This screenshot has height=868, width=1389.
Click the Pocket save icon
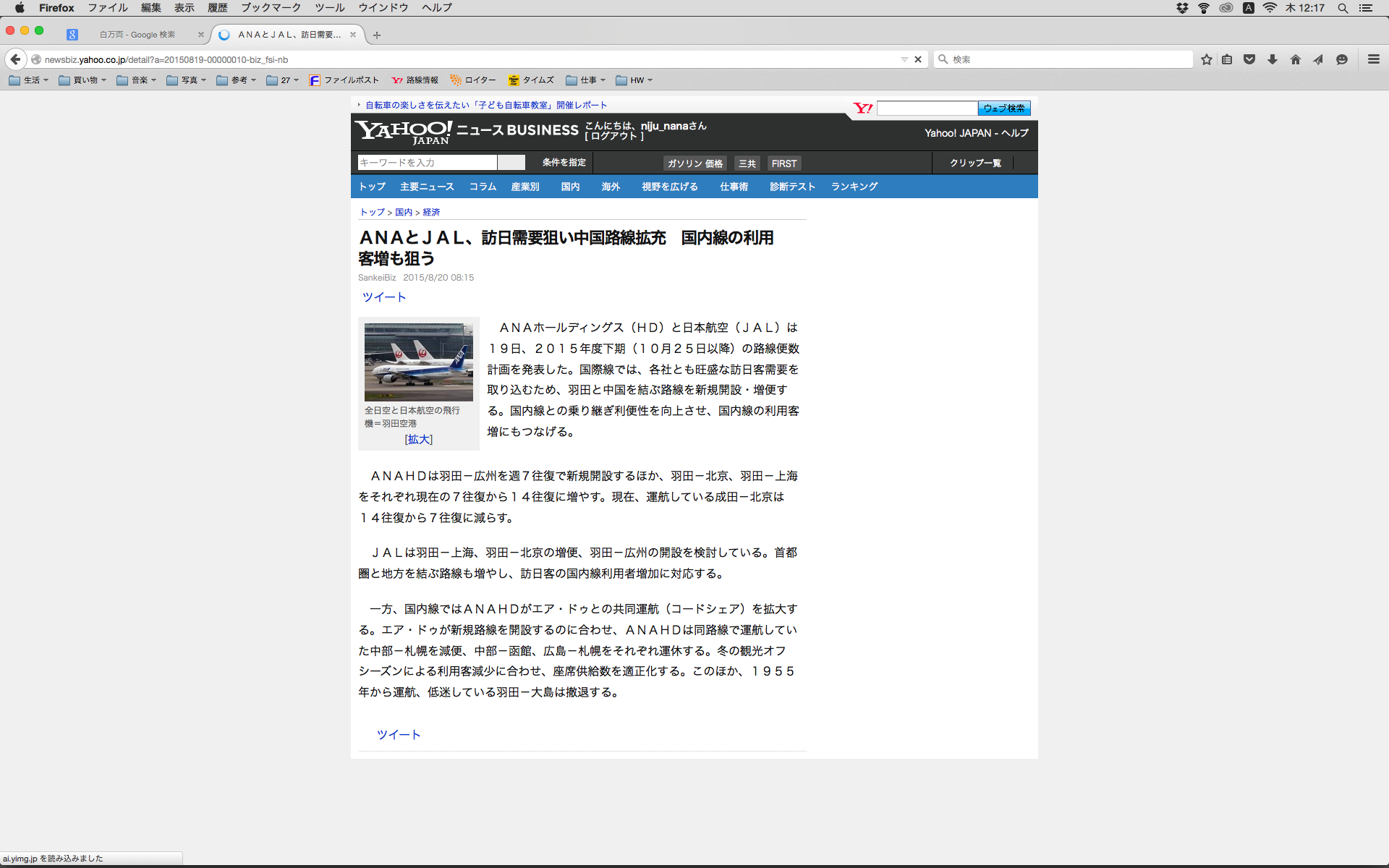coord(1249,60)
